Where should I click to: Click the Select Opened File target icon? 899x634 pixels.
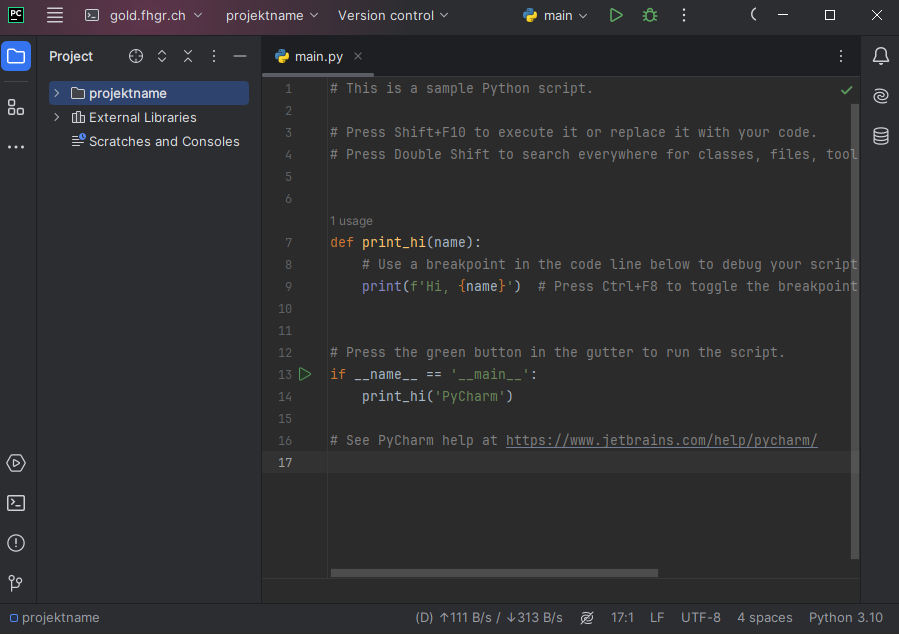click(x=136, y=56)
